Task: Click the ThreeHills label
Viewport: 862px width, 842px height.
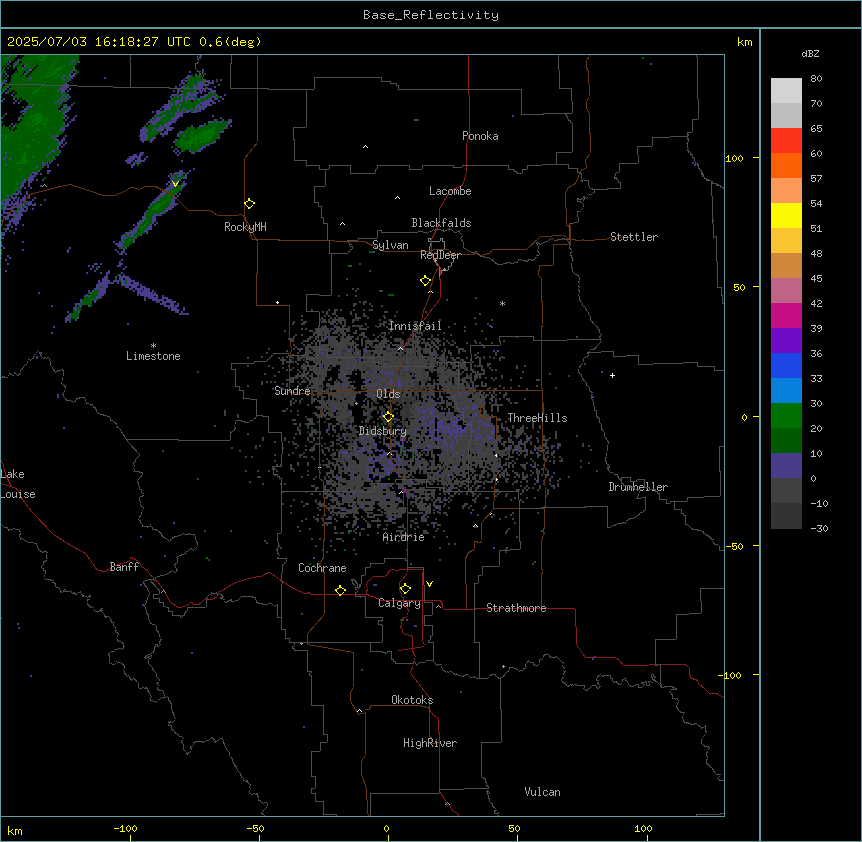Action: [x=537, y=418]
